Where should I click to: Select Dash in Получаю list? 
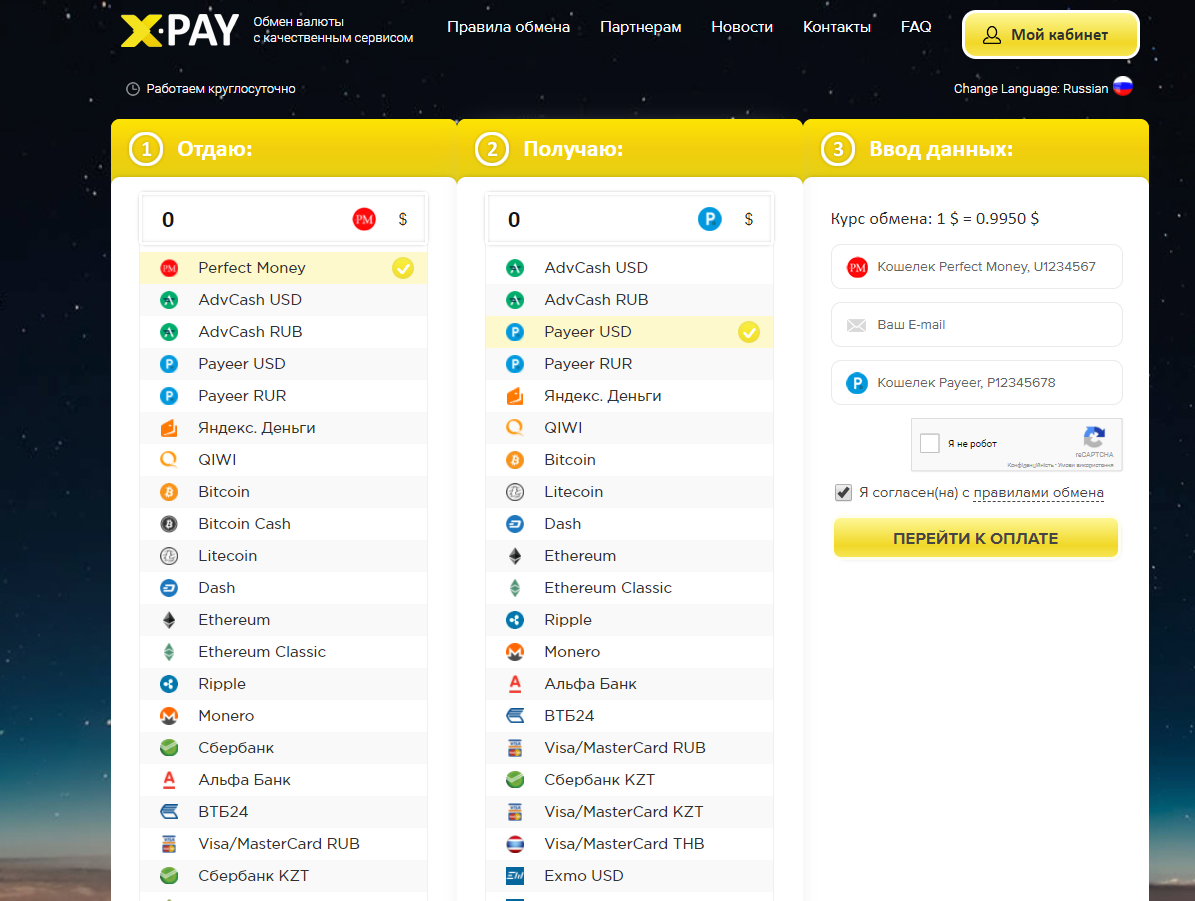(x=630, y=524)
